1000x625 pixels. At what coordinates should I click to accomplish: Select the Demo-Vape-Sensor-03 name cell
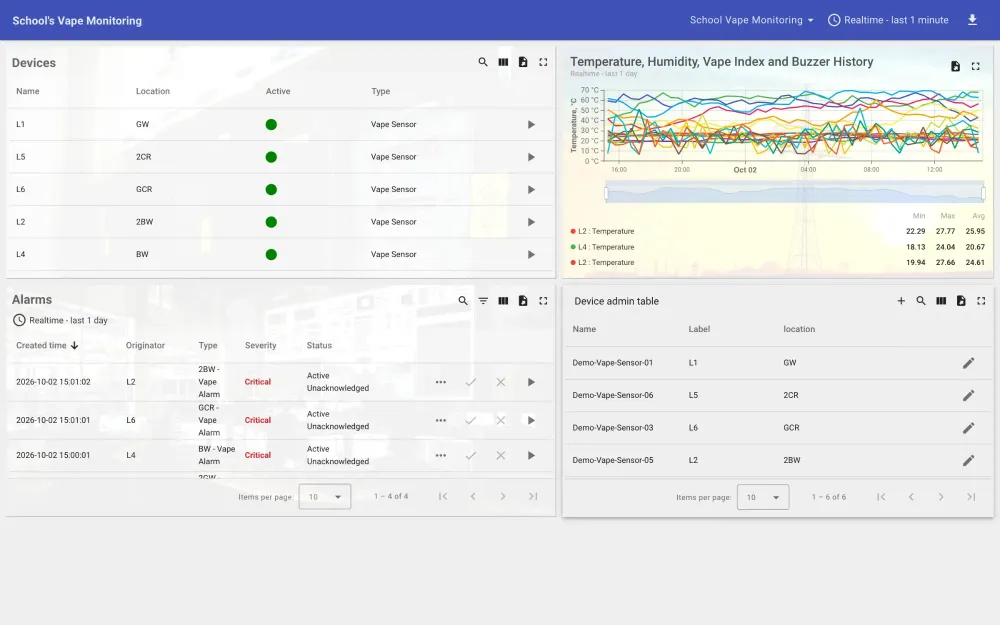612,428
